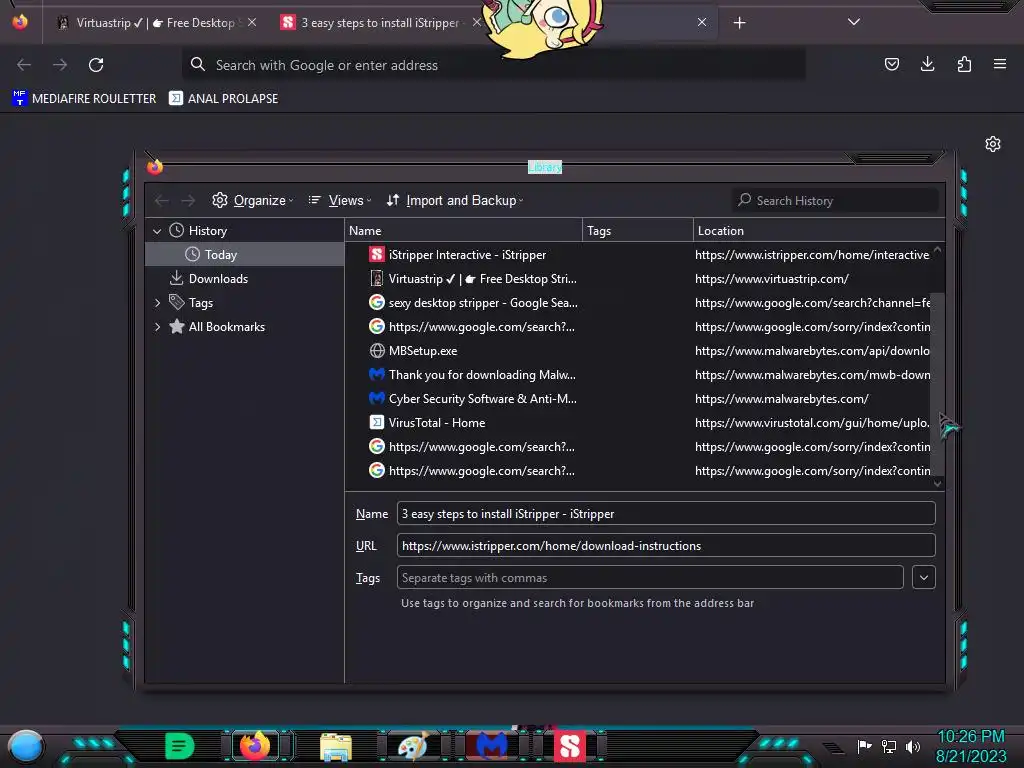
Task: Click the Search History field
Action: (835, 200)
